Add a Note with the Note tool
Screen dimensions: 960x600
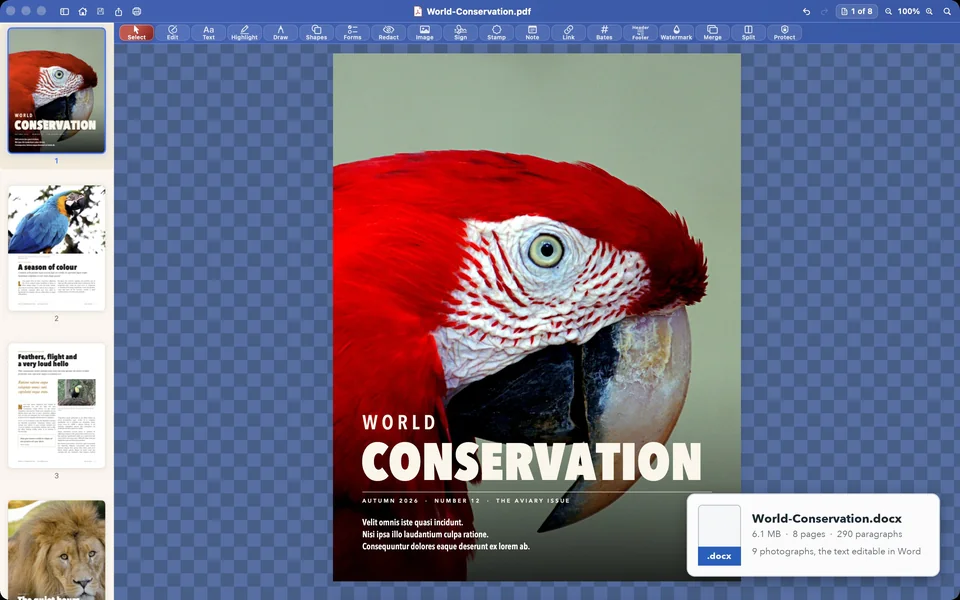coord(533,32)
